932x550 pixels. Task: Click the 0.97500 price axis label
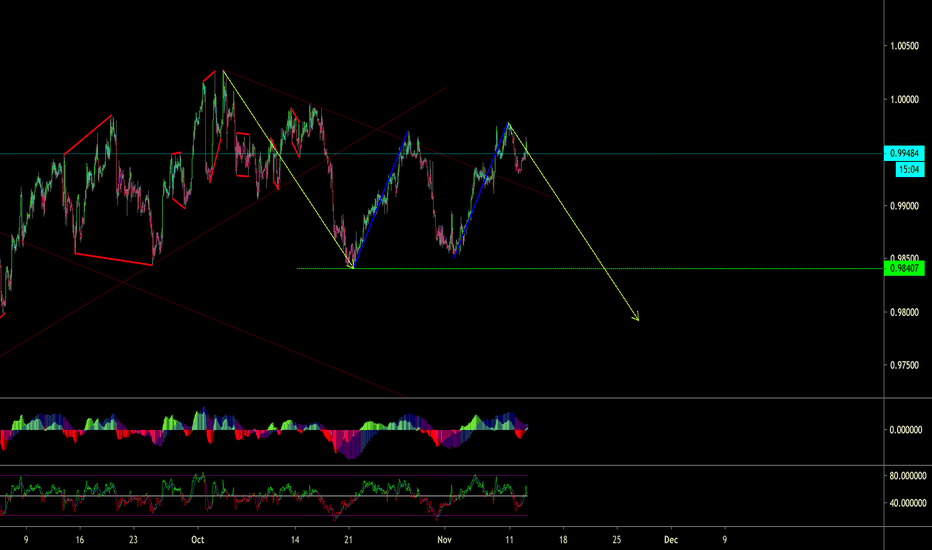(x=904, y=365)
